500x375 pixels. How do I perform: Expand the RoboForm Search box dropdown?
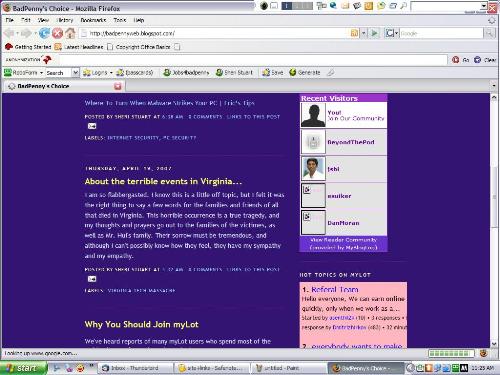tap(76, 72)
